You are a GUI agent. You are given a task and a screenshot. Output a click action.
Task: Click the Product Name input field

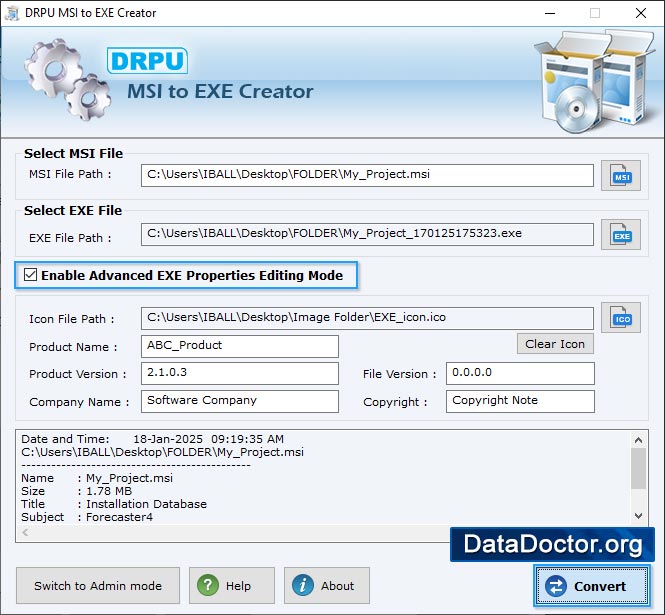[239, 346]
